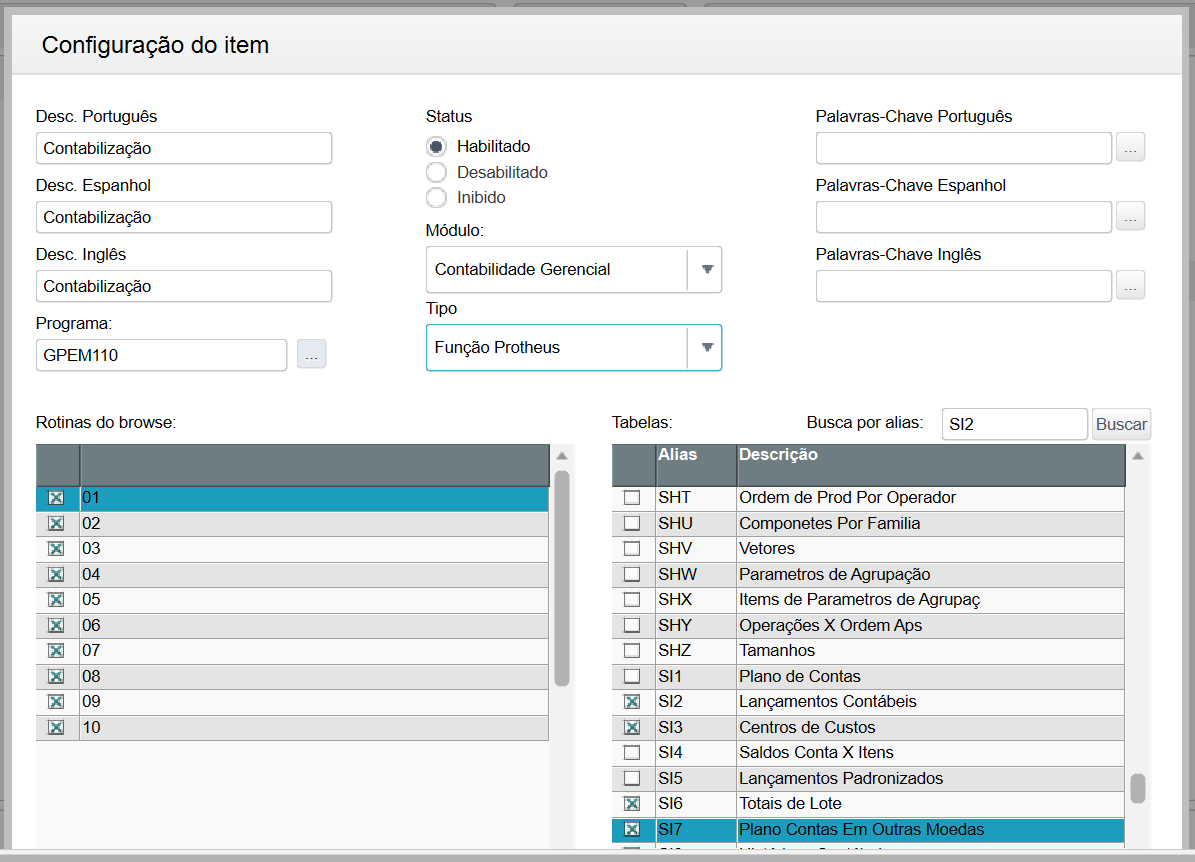The image size is (1195, 862).
Task: Click the Palavras-Chave Português input field
Action: [964, 148]
